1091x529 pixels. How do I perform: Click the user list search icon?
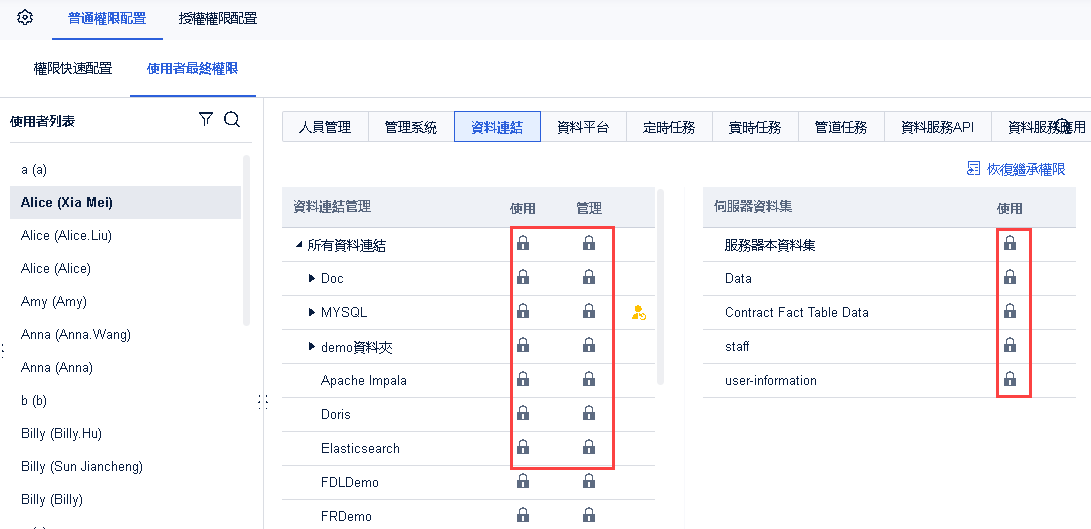coord(232,120)
